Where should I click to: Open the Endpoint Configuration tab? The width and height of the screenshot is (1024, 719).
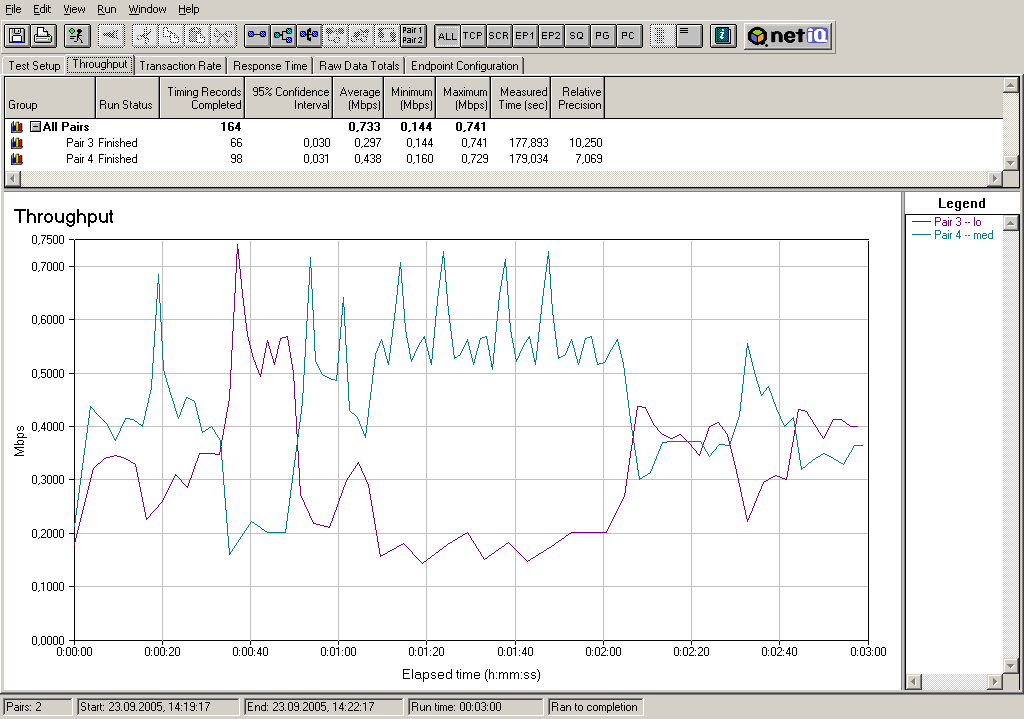[465, 66]
